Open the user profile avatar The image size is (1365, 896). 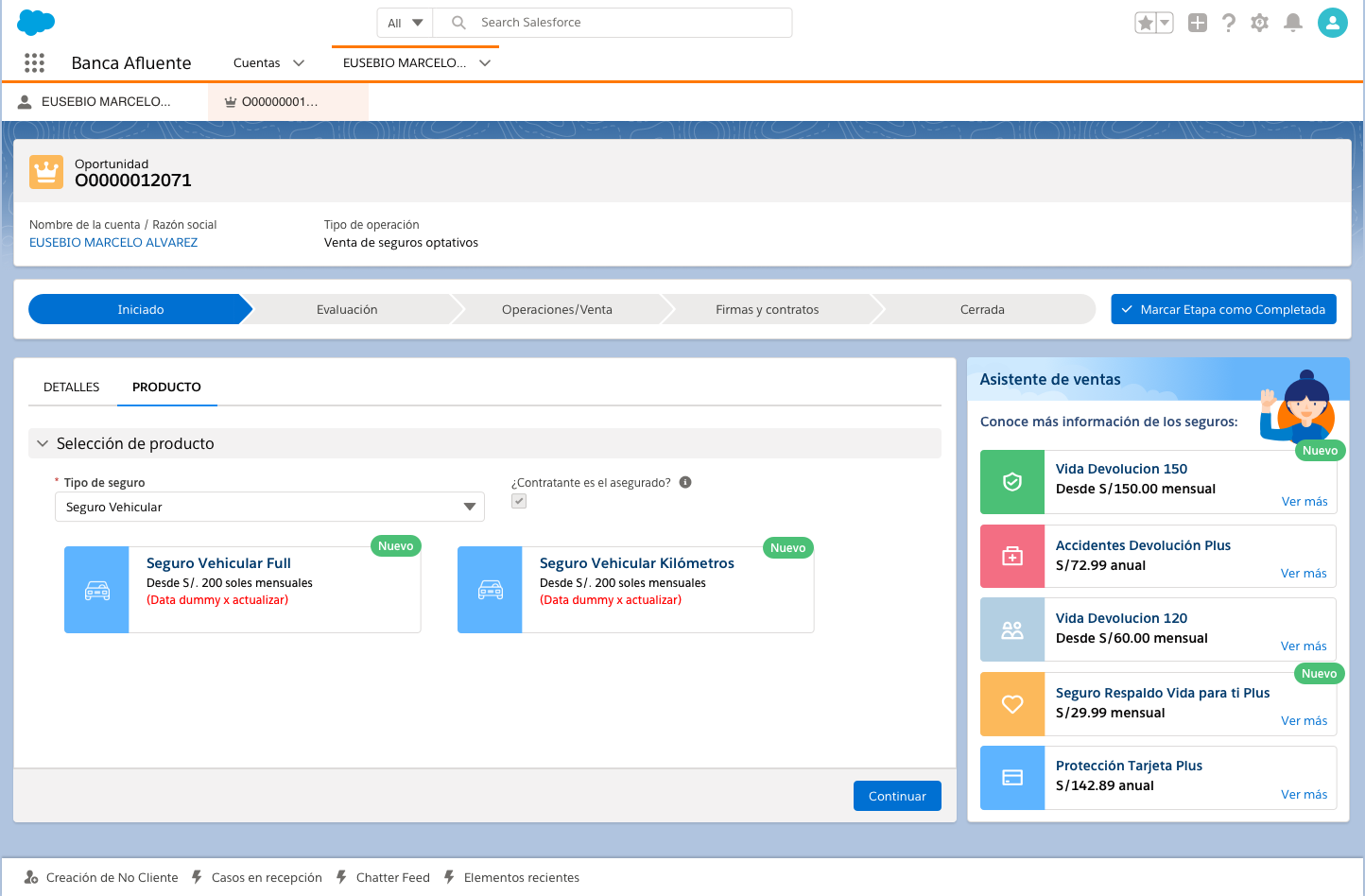click(1333, 23)
